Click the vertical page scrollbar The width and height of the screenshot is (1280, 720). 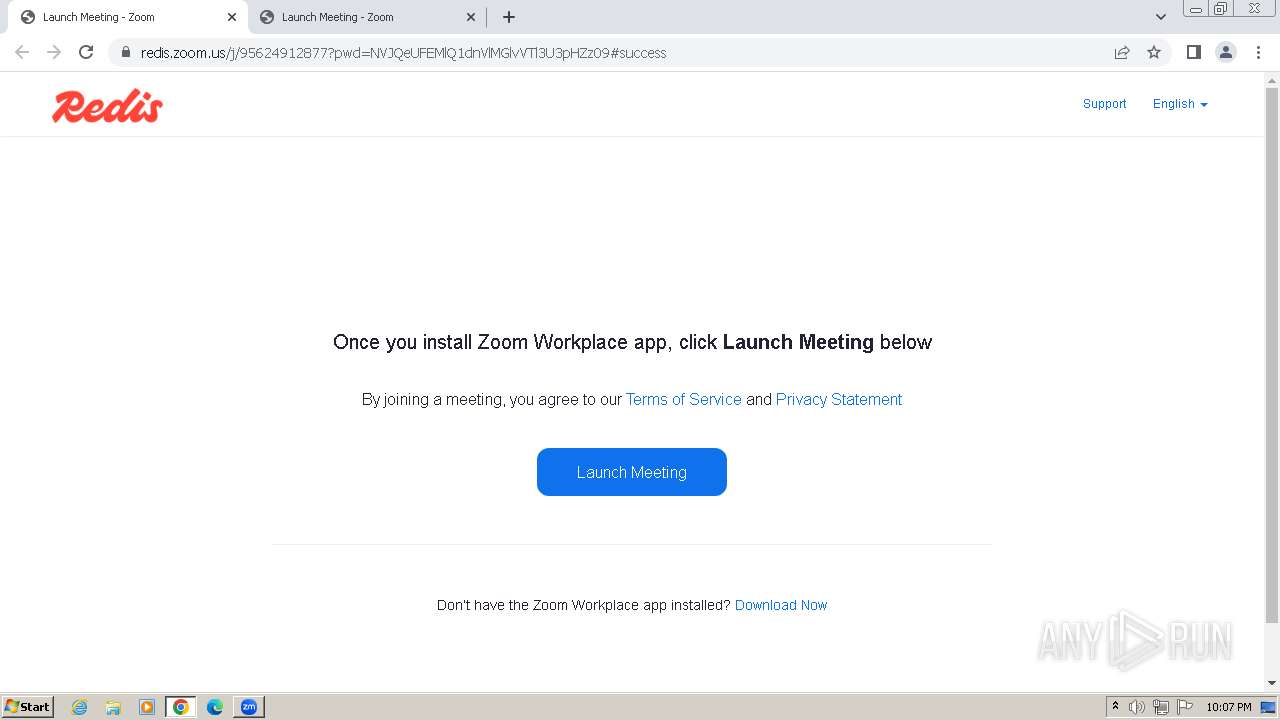(x=1272, y=355)
